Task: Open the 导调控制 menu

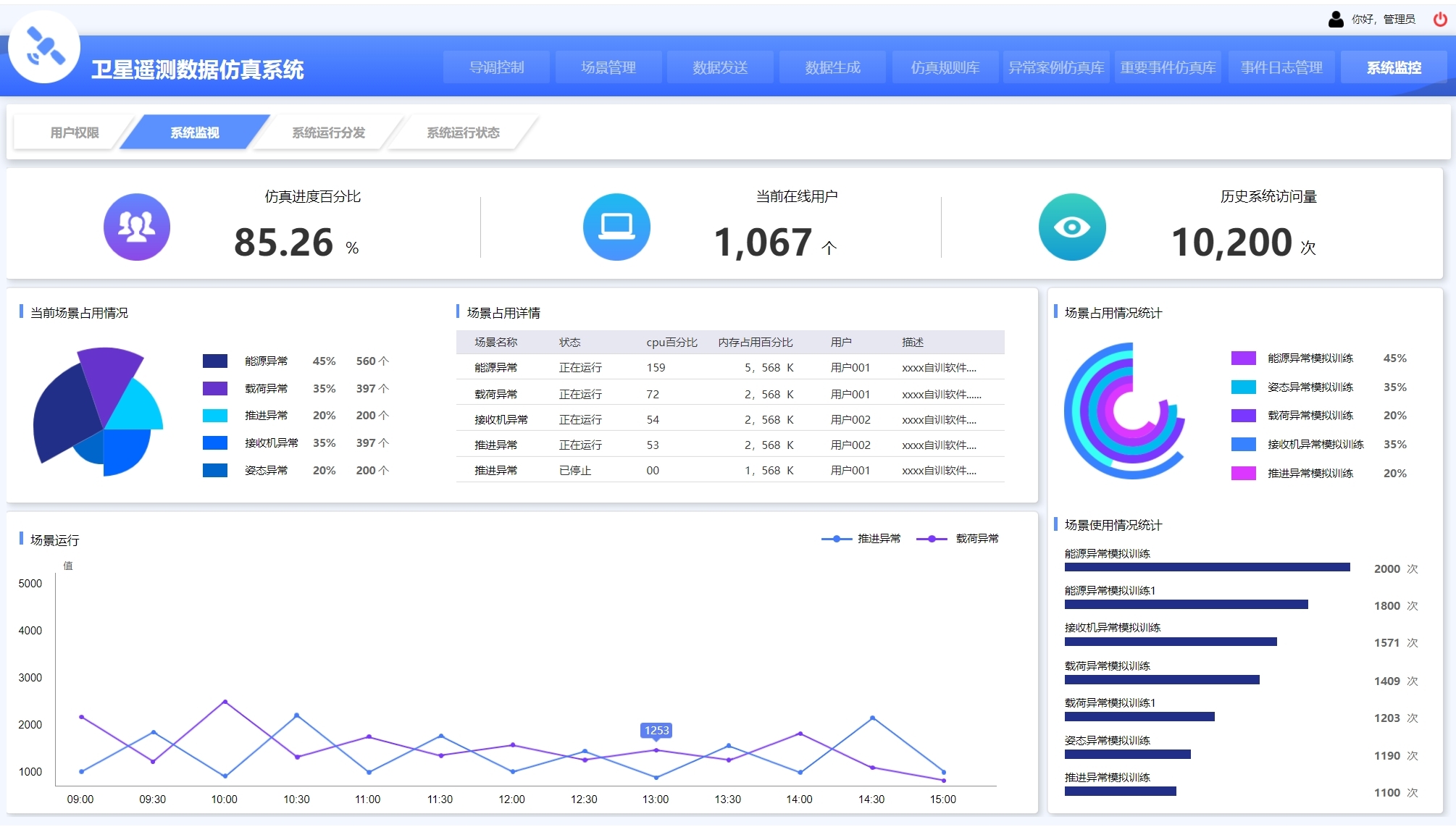Action: [496, 67]
